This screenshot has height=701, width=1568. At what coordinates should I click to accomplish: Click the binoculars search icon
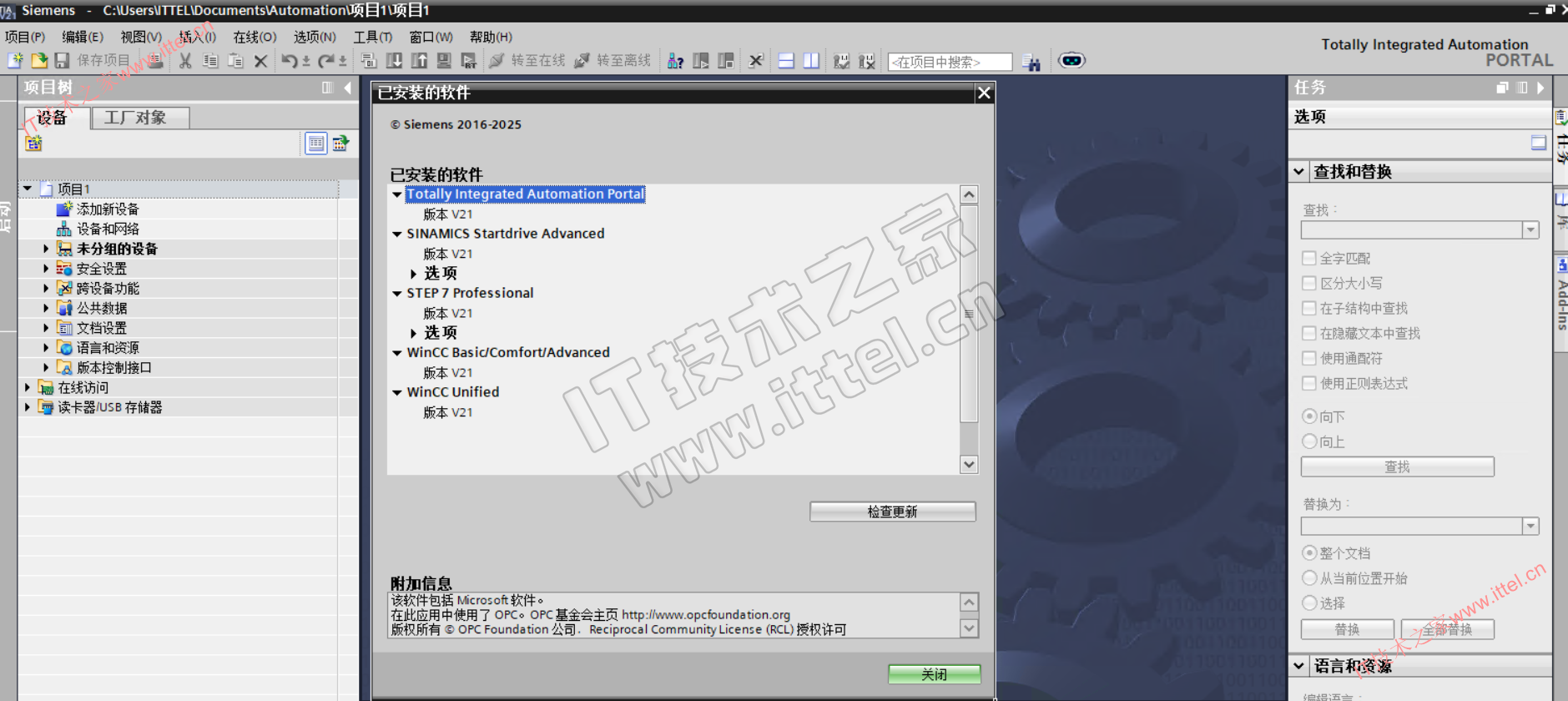click(x=1031, y=63)
